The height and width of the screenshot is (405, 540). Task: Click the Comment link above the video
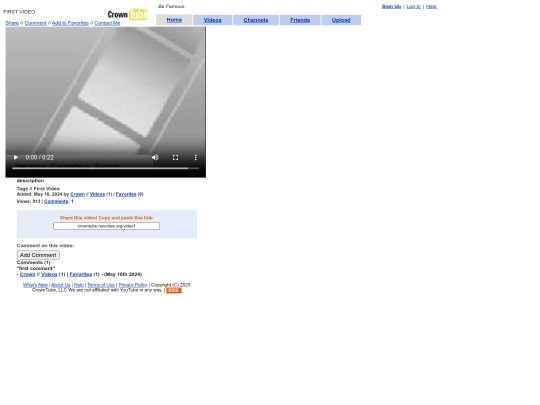click(x=35, y=23)
